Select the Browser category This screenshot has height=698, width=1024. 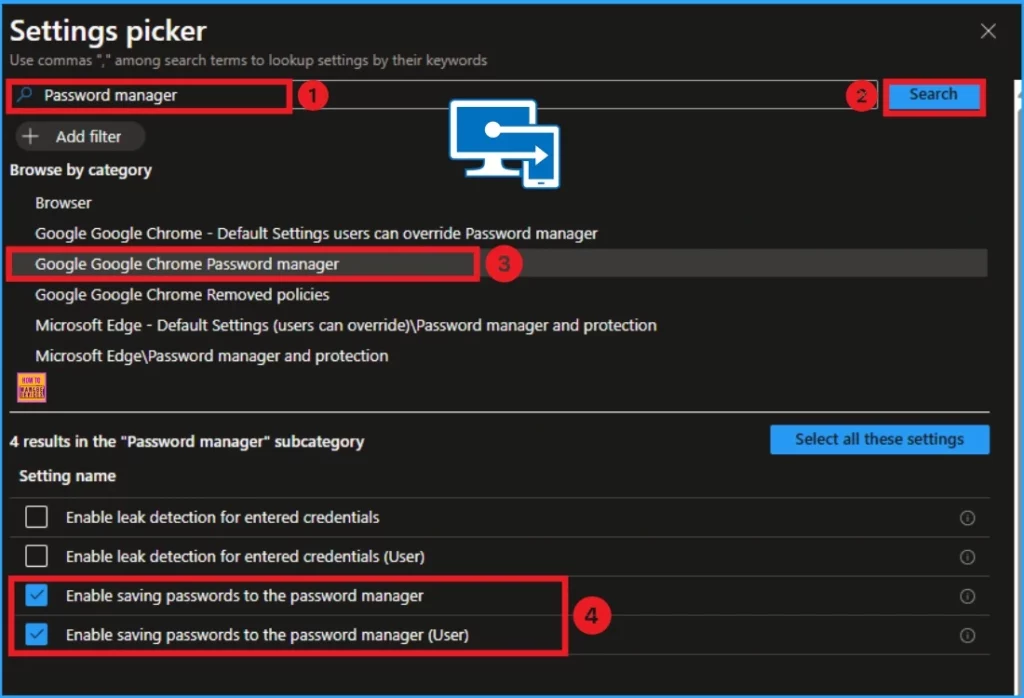pyautogui.click(x=63, y=203)
